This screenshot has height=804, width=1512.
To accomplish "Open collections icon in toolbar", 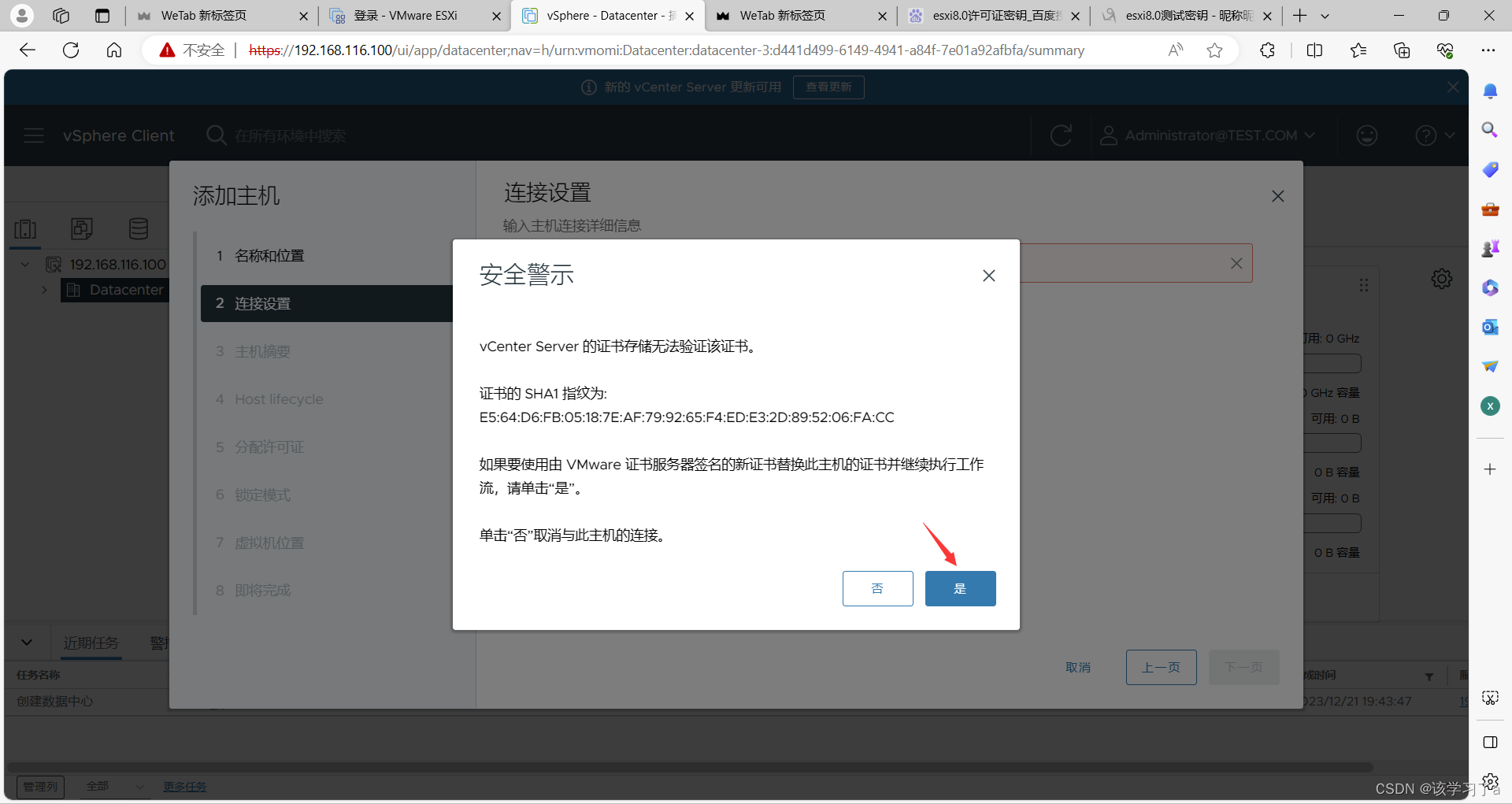I will click(1402, 50).
